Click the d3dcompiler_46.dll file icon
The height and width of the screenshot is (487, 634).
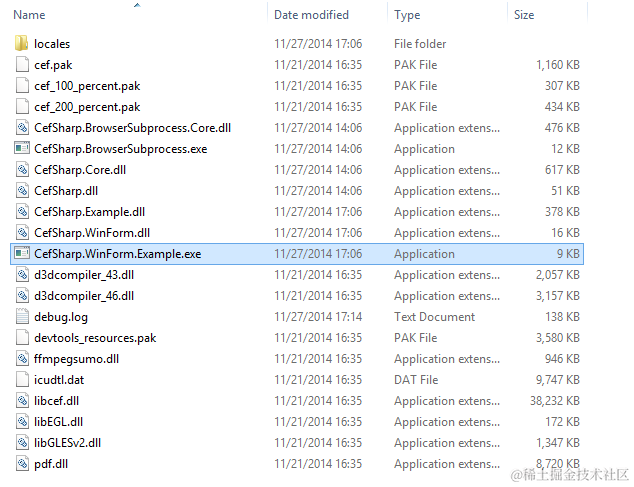(x=22, y=296)
